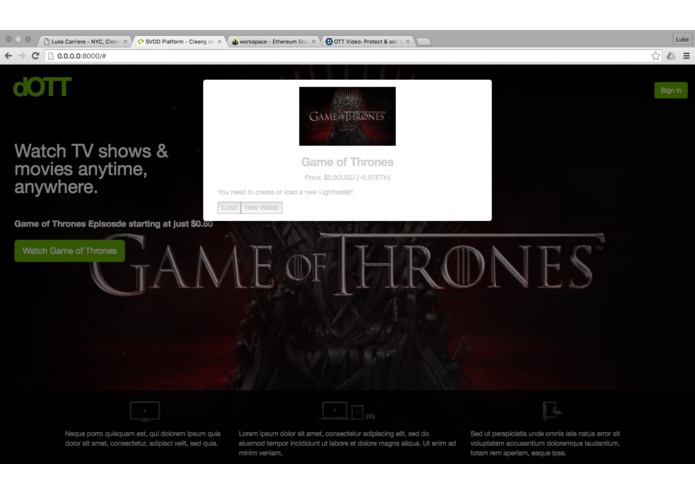Click the Game of Thrones thumbnail in dialog

coord(348,116)
